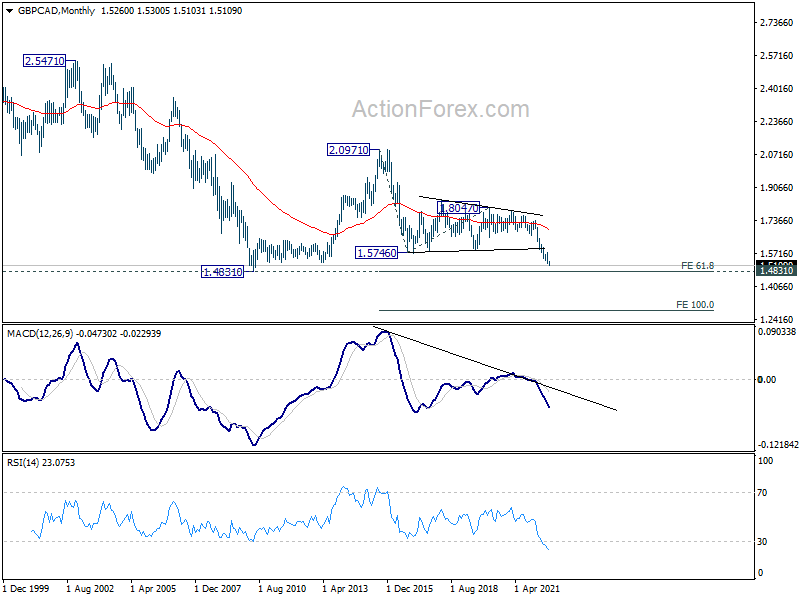
Task: Click the 1 Aug 2018 date label
Action: pyautogui.click(x=474, y=588)
